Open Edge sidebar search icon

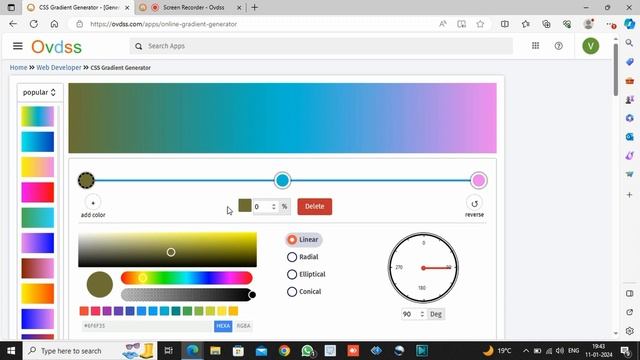pyautogui.click(x=629, y=42)
